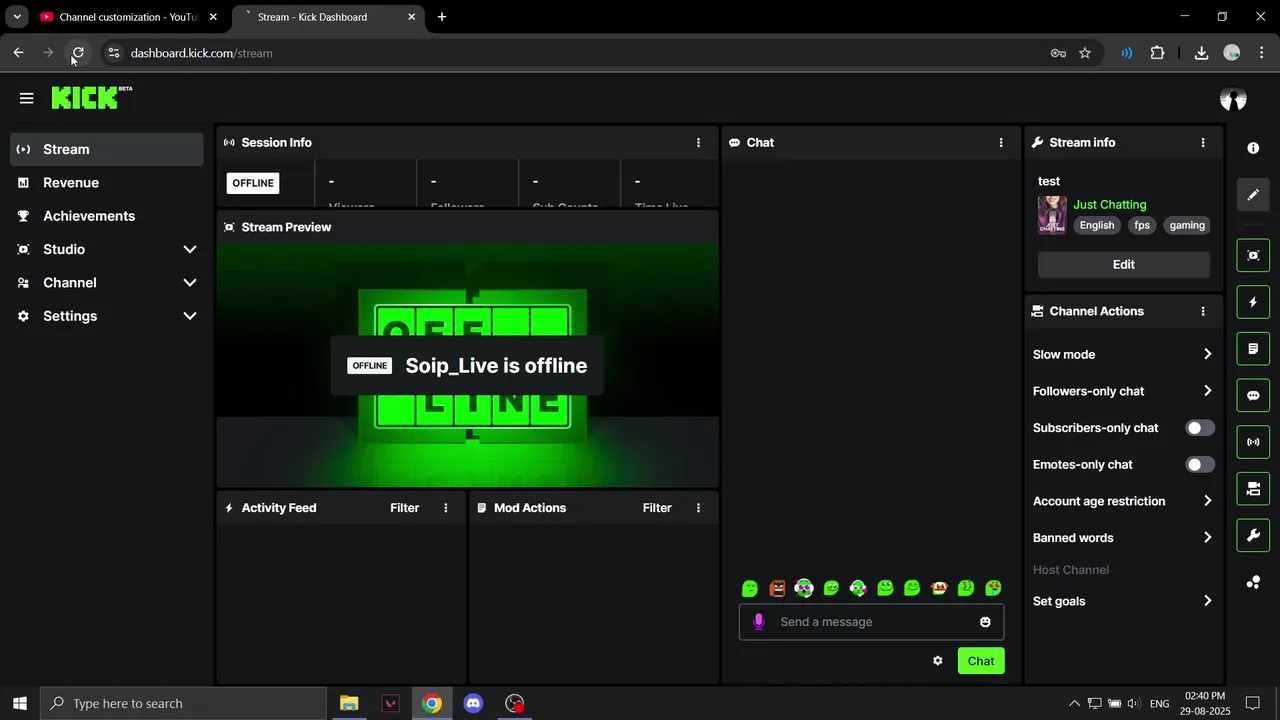This screenshot has height=720, width=1280.
Task: Click the Windows Start button
Action: (x=19, y=704)
